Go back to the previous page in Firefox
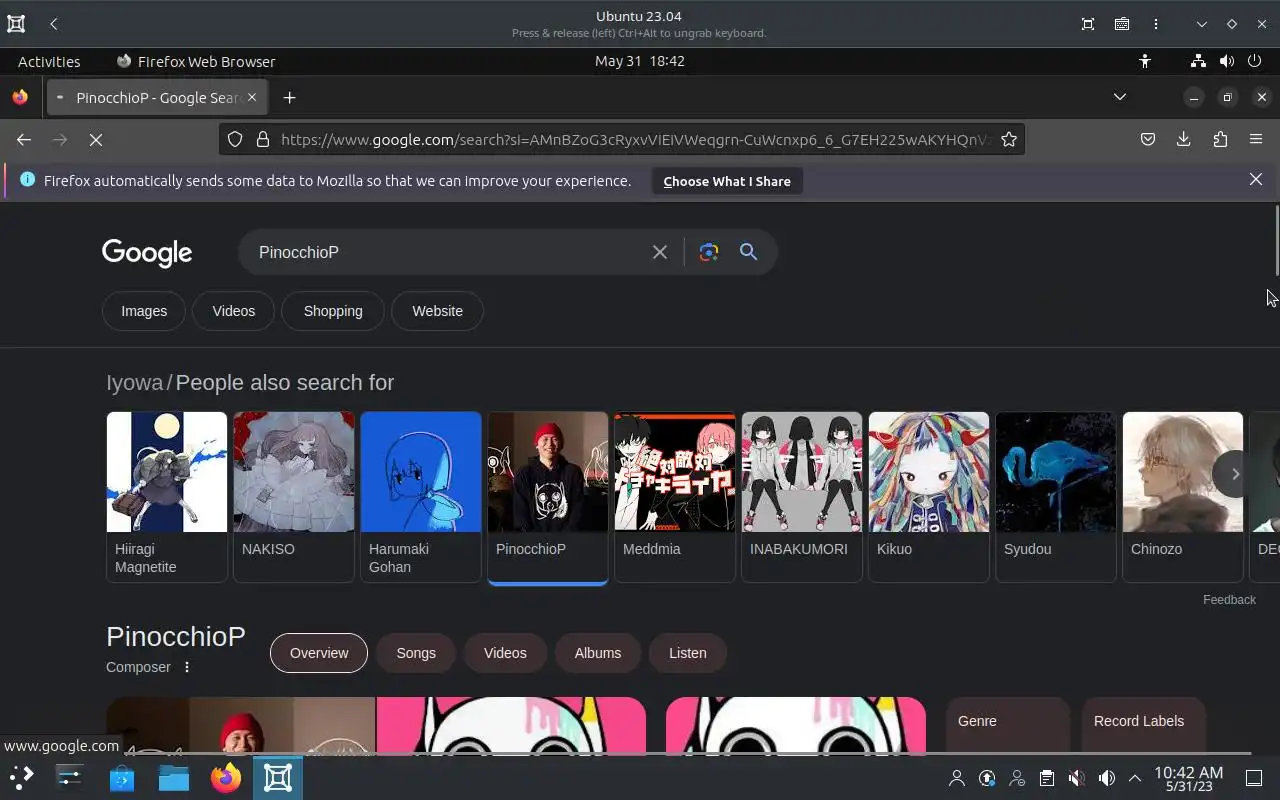The height and width of the screenshot is (800, 1280). [x=24, y=140]
